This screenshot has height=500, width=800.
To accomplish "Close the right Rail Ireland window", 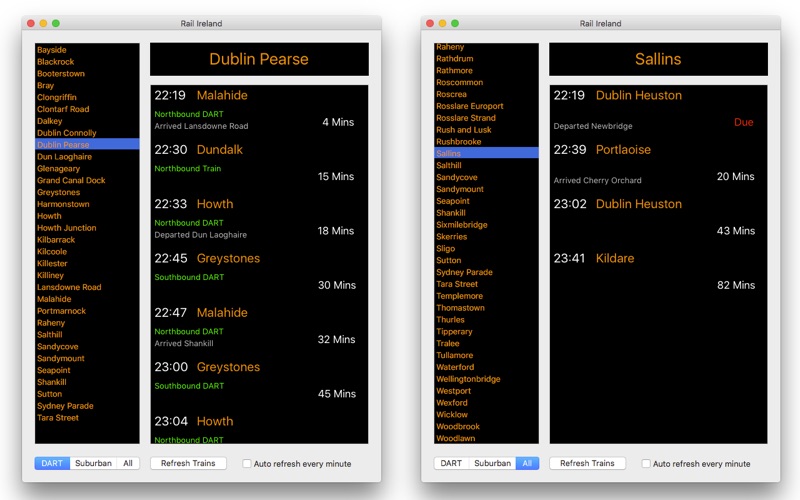I will (x=430, y=23).
